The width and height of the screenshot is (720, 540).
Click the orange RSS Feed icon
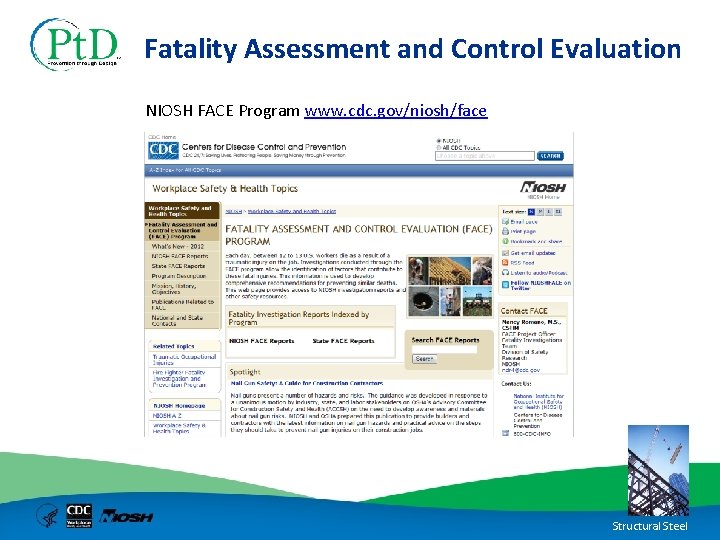tap(505, 263)
